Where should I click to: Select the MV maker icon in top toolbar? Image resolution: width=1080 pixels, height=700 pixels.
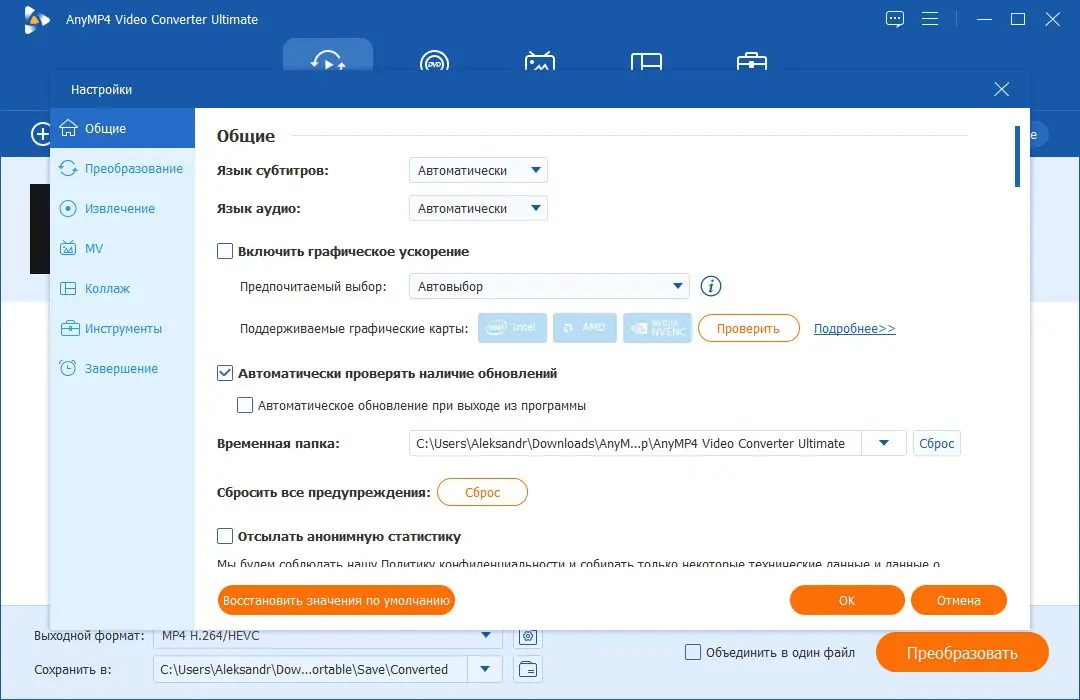tap(540, 62)
